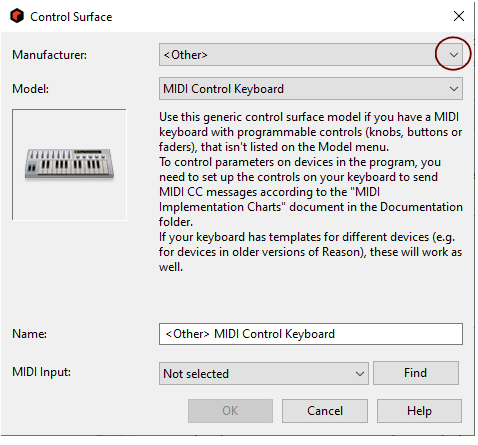This screenshot has width=478, height=445.
Task: Open the Model dropdown arrow
Action: (453, 89)
